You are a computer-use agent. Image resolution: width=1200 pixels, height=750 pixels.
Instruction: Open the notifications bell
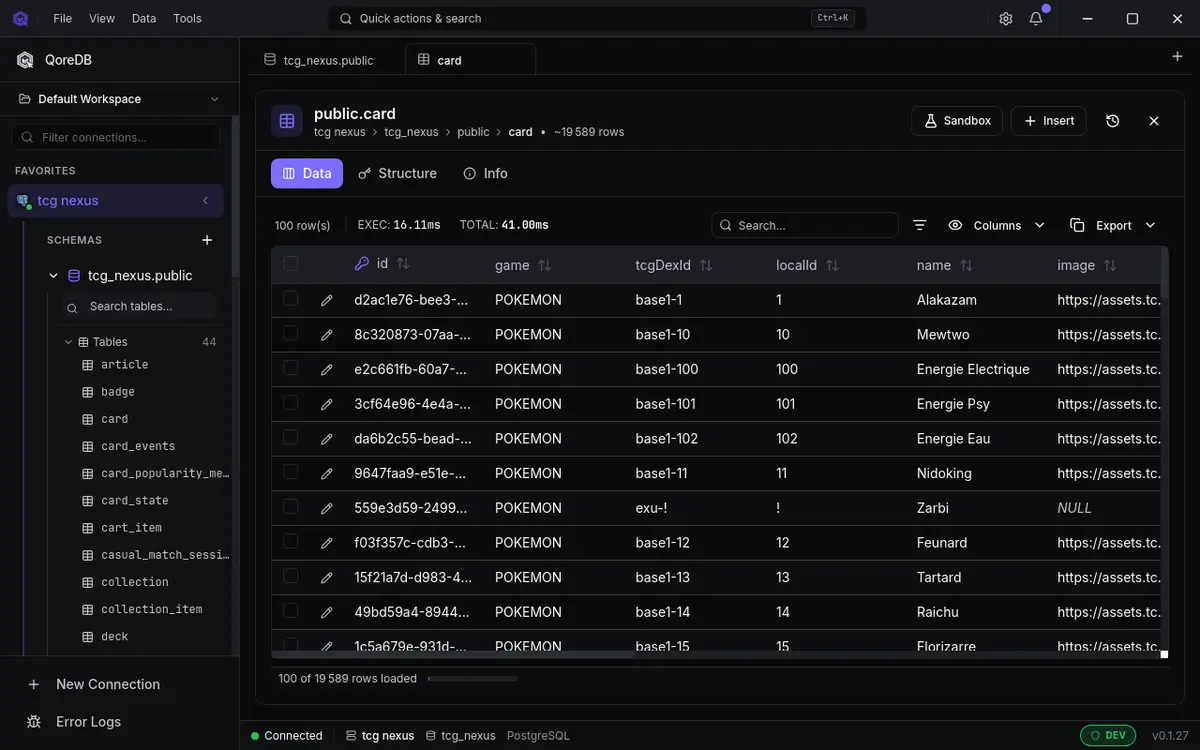[1036, 18]
